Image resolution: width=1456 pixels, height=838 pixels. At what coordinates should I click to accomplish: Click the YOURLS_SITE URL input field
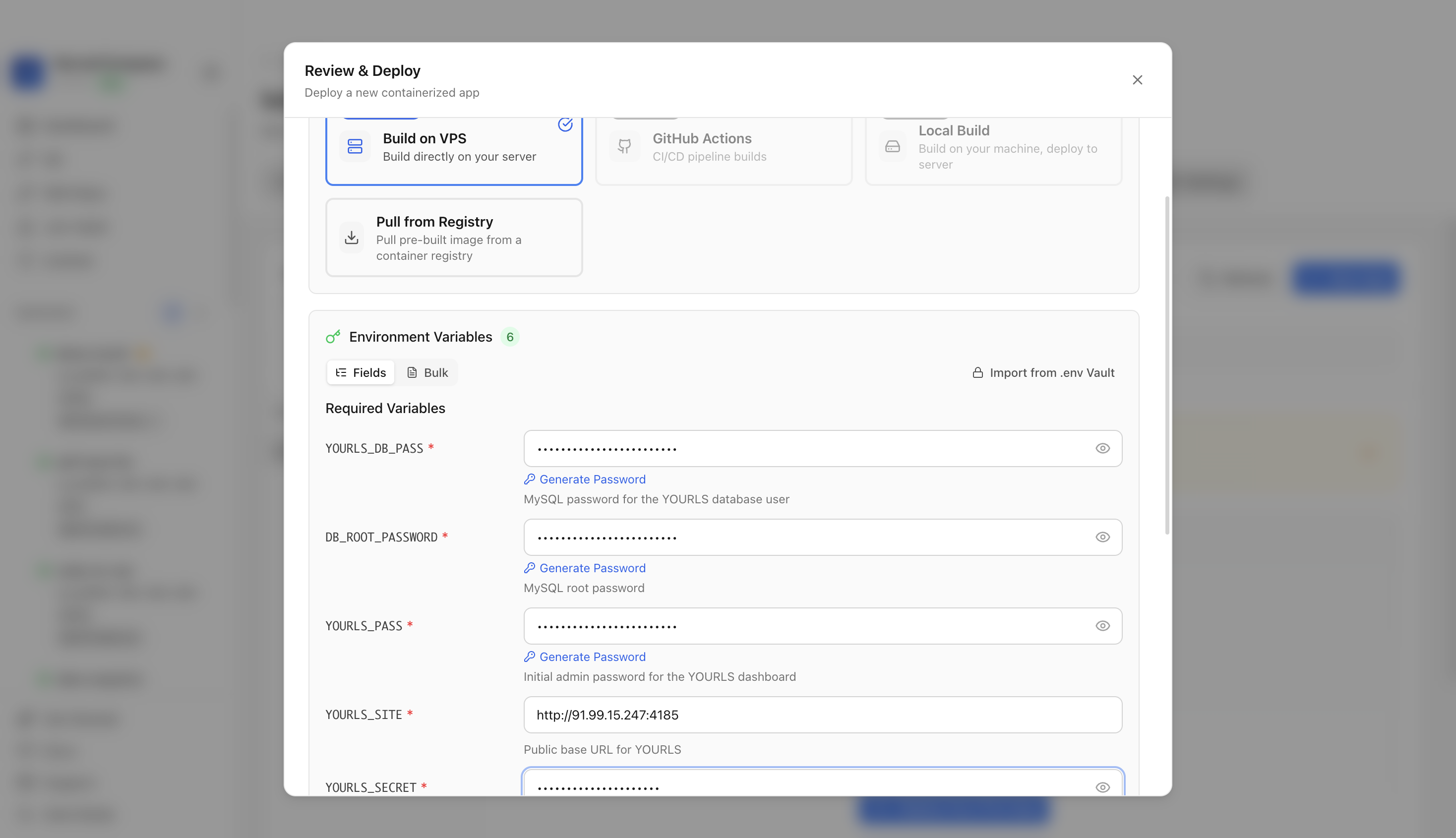(x=822, y=715)
